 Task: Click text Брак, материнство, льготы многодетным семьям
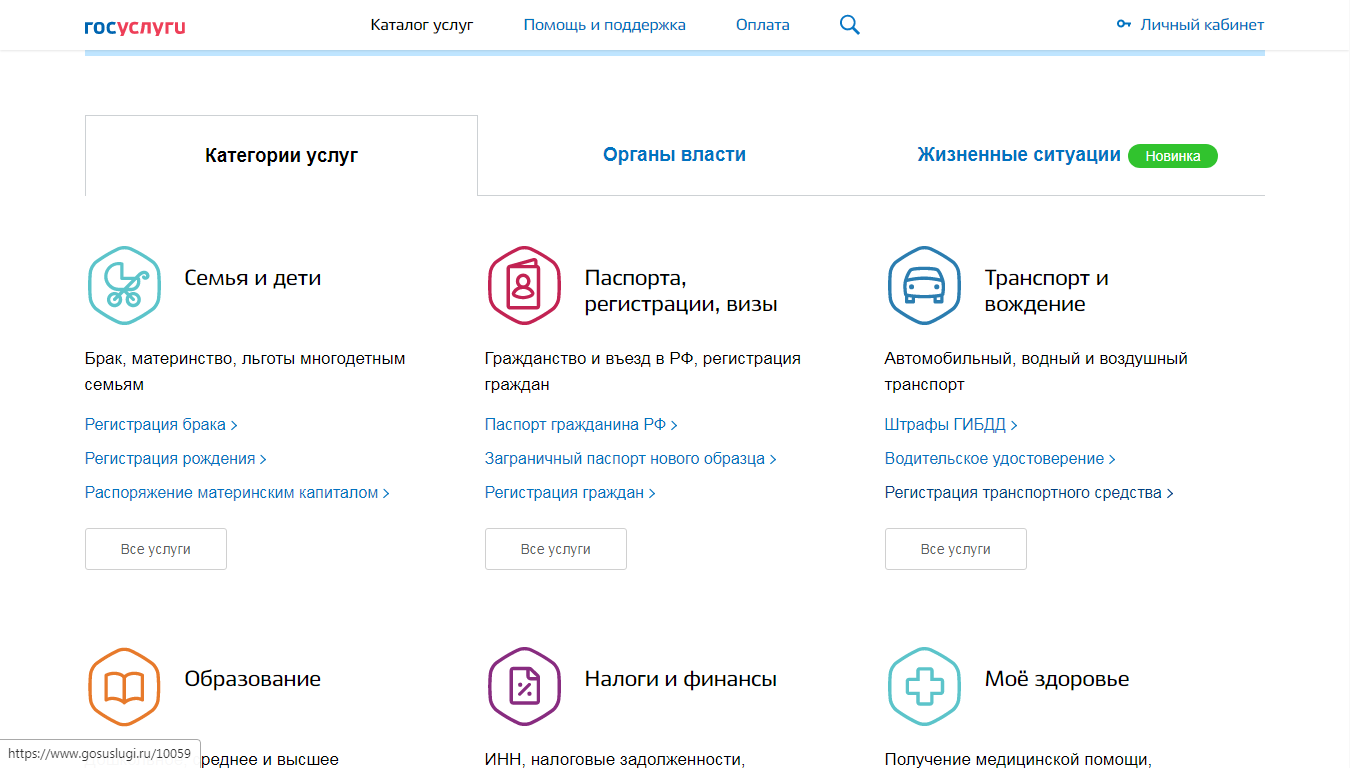coord(245,371)
